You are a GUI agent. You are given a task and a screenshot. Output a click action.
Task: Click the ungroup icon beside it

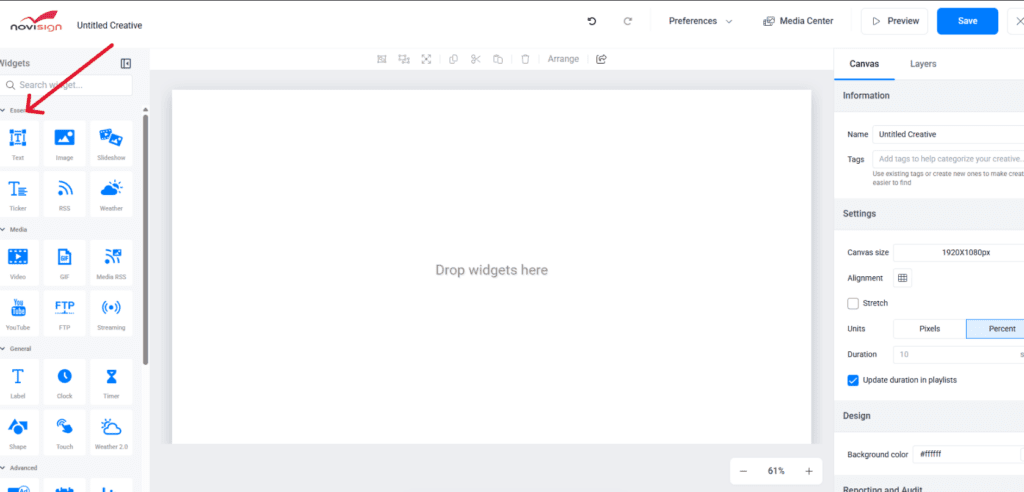tap(404, 59)
